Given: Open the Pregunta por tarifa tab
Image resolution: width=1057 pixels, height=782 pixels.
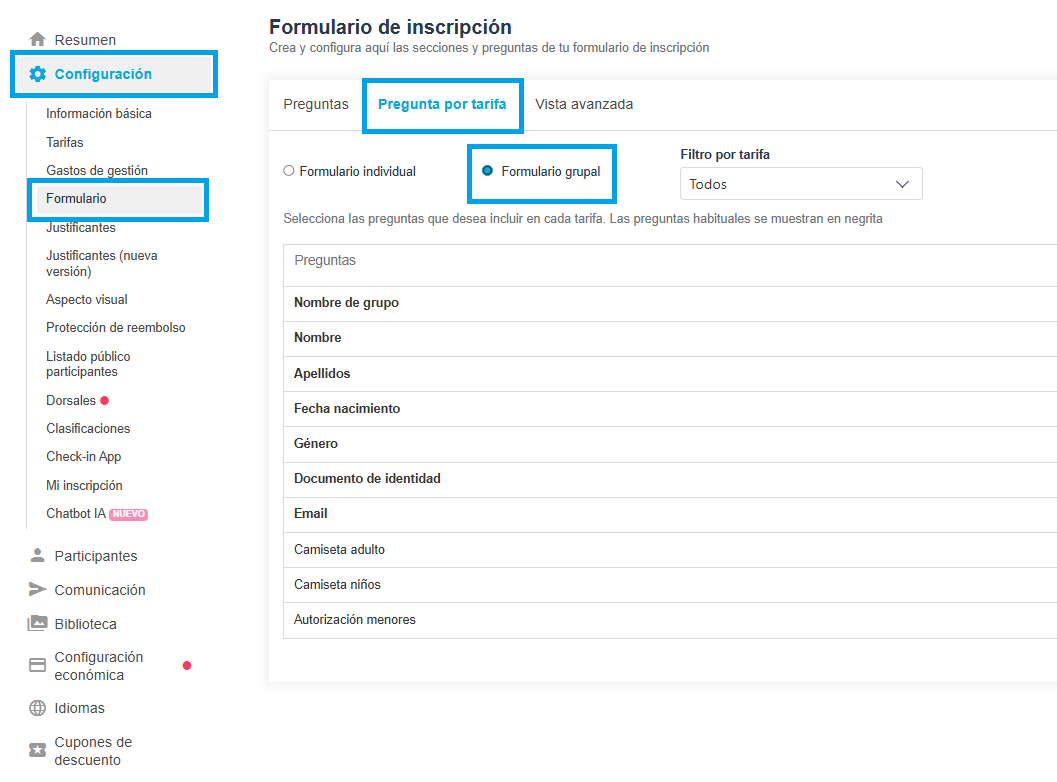Looking at the screenshot, I should [442, 104].
